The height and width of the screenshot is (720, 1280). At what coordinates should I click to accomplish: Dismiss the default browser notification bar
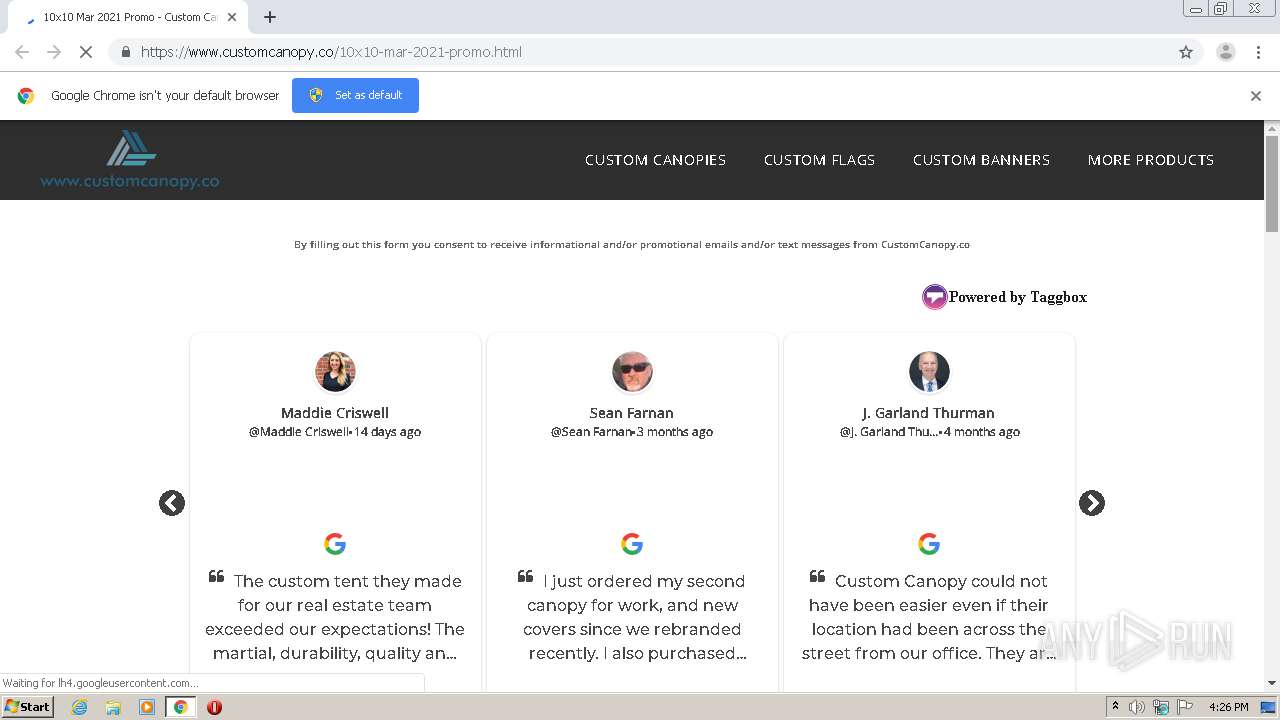(1256, 96)
